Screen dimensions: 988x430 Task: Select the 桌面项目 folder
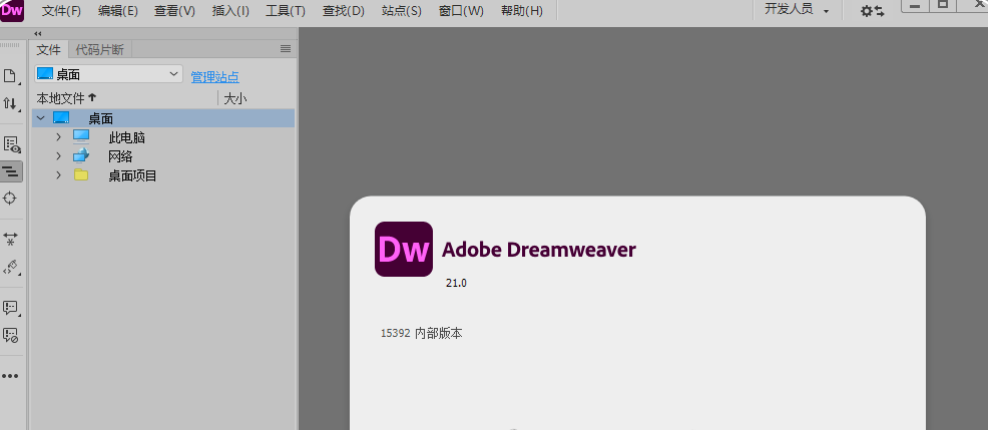click(132, 176)
